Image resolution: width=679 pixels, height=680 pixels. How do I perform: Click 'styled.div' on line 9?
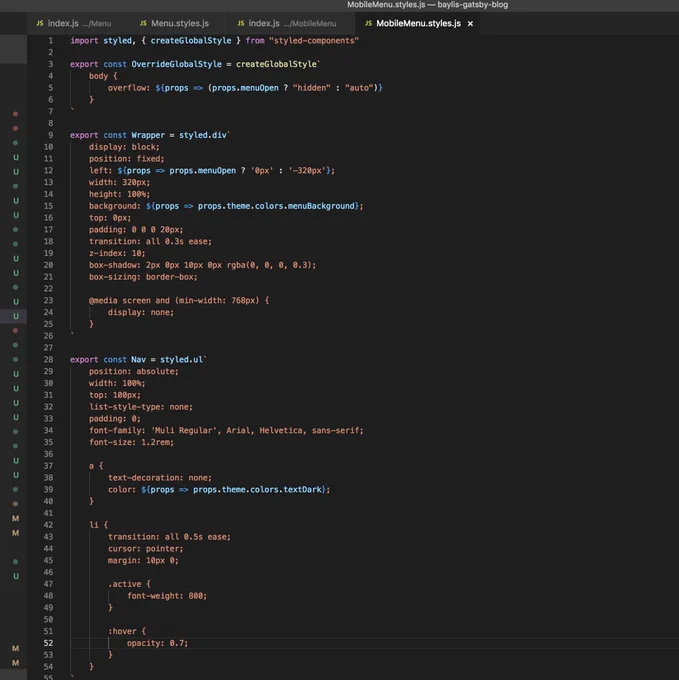click(203, 135)
